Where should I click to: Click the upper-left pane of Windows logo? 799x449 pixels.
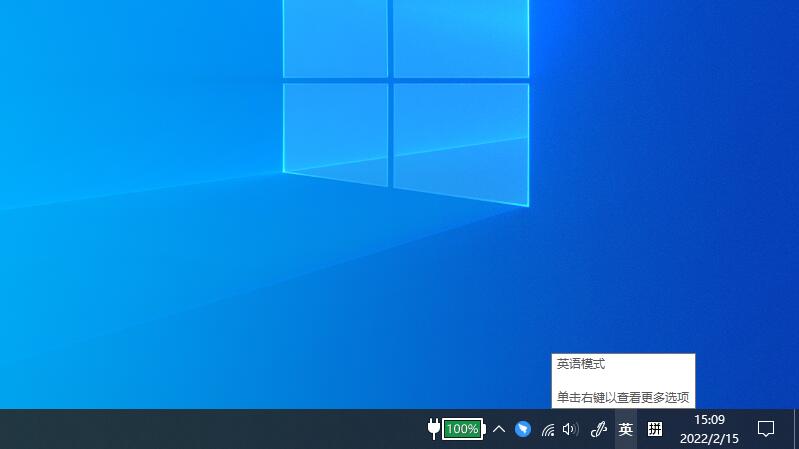(335, 38)
